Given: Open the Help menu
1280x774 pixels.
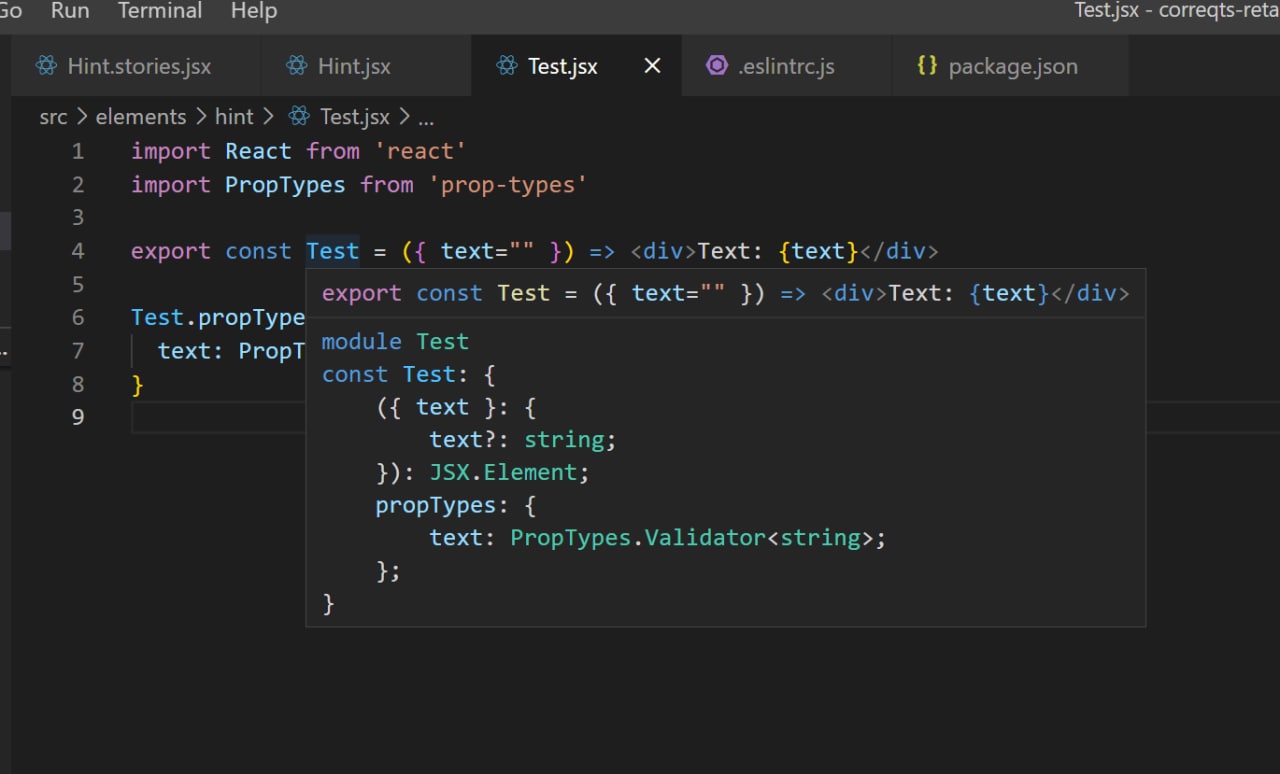Looking at the screenshot, I should pos(254,12).
